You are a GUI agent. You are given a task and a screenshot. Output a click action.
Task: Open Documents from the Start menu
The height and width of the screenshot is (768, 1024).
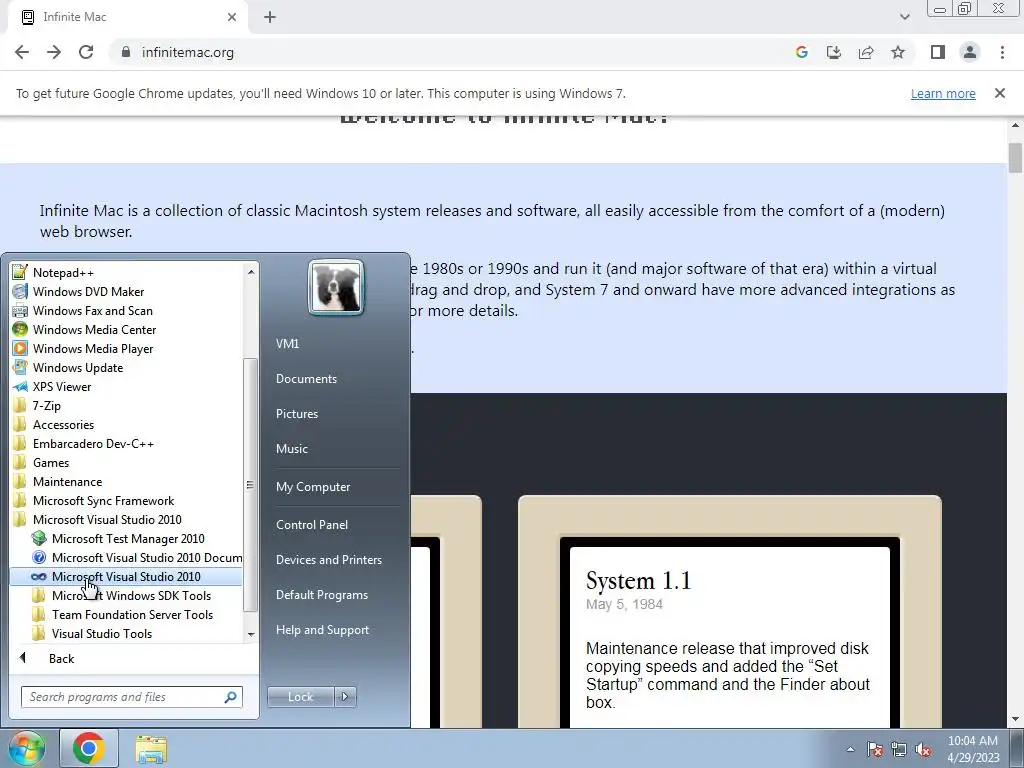click(306, 379)
